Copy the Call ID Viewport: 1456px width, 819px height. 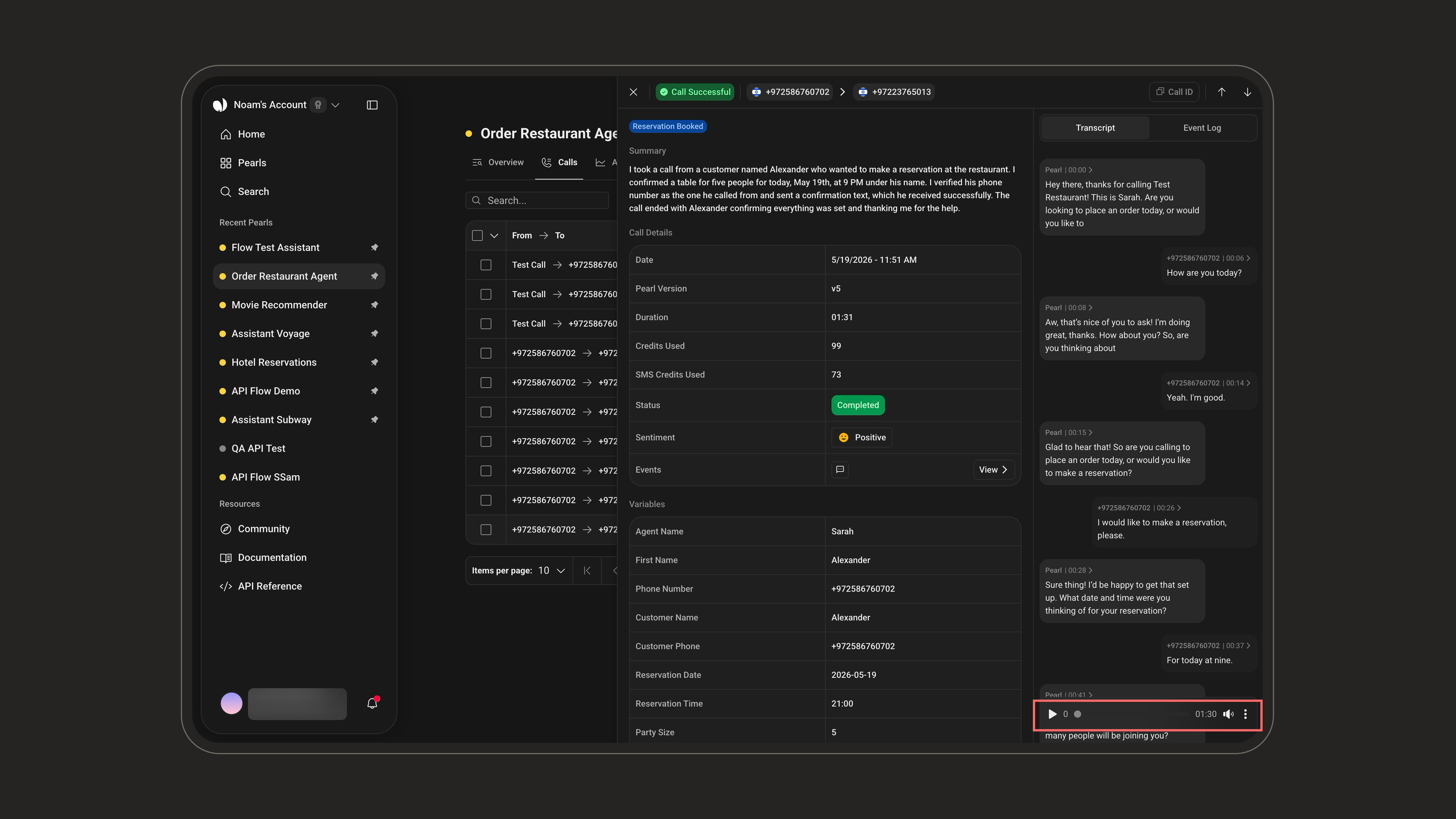pyautogui.click(x=1174, y=92)
